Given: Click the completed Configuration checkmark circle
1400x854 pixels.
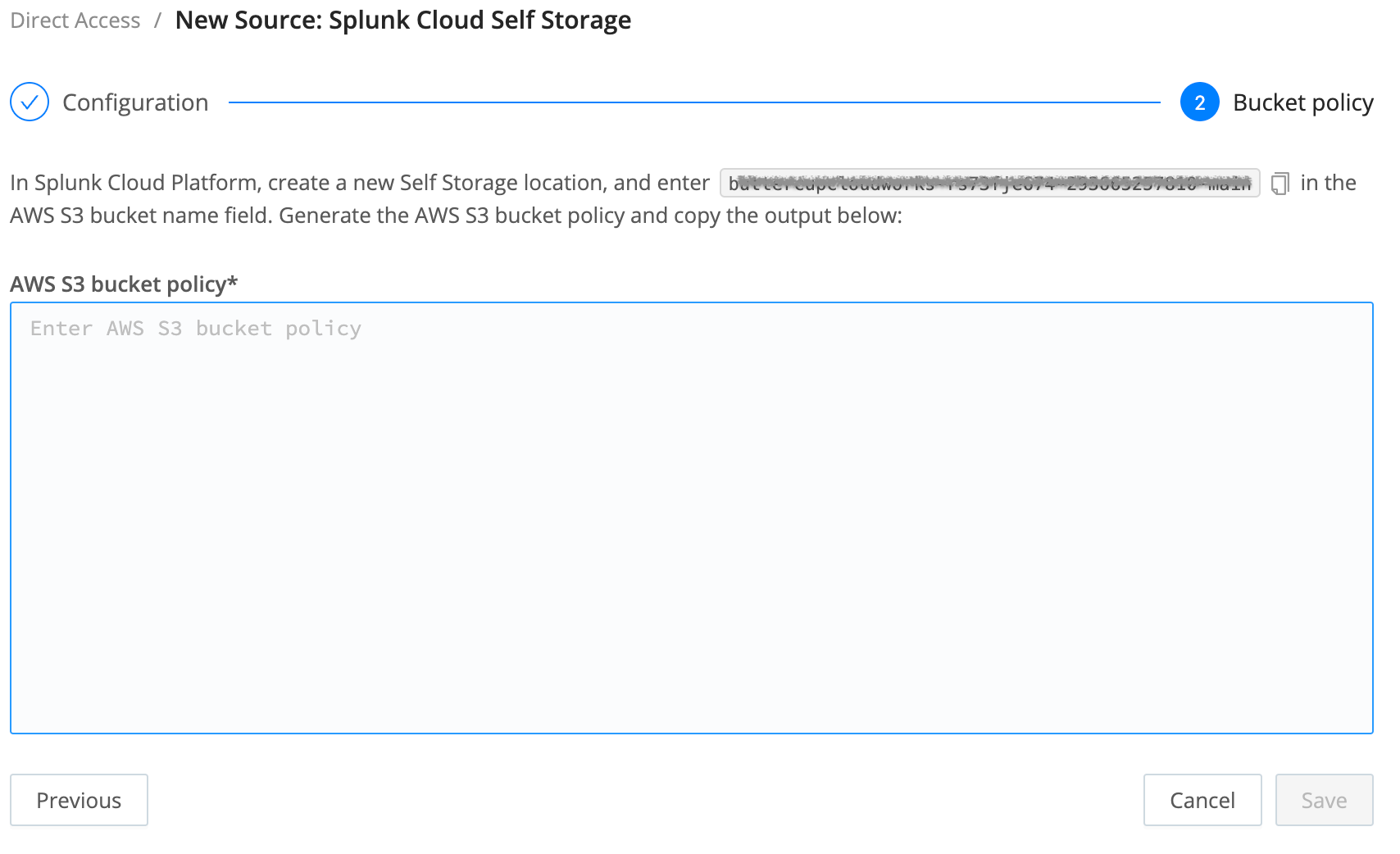Looking at the screenshot, I should pos(29,102).
